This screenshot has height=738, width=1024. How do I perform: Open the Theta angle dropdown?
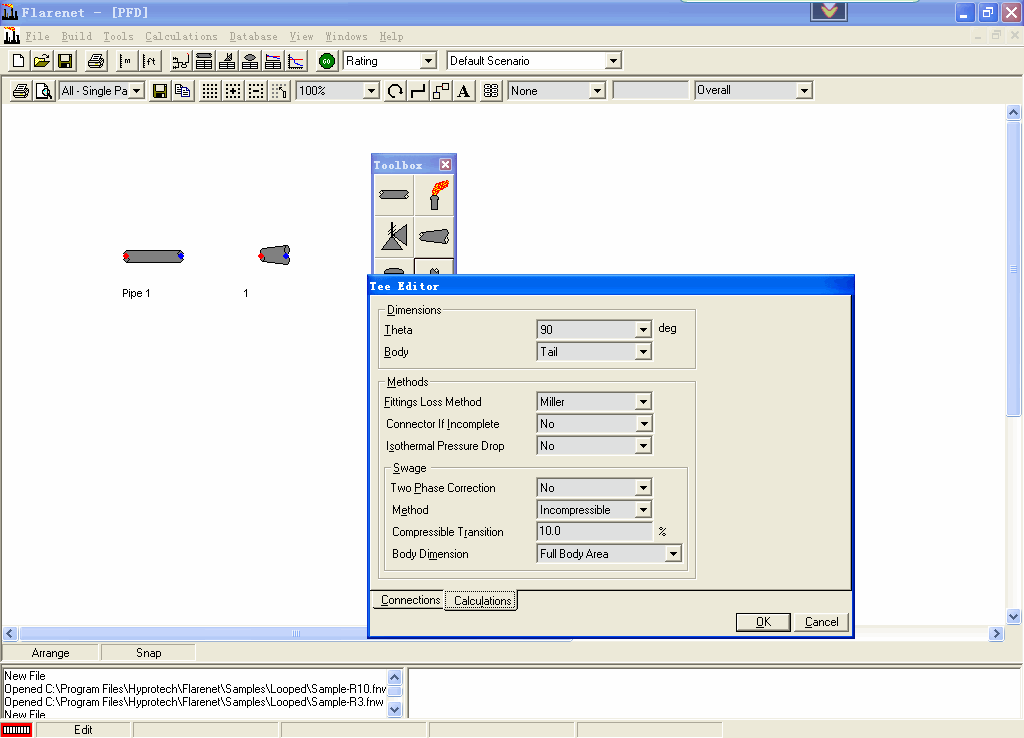point(643,330)
